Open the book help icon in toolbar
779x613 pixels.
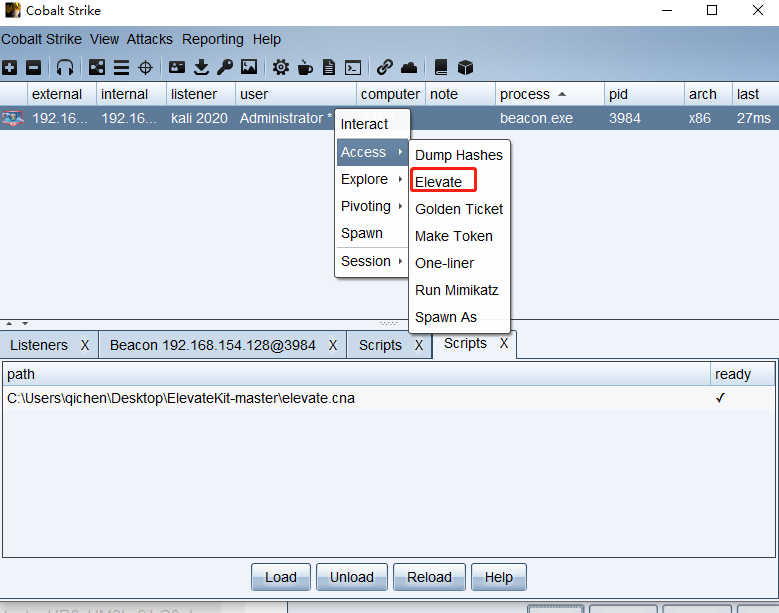pyautogui.click(x=441, y=67)
